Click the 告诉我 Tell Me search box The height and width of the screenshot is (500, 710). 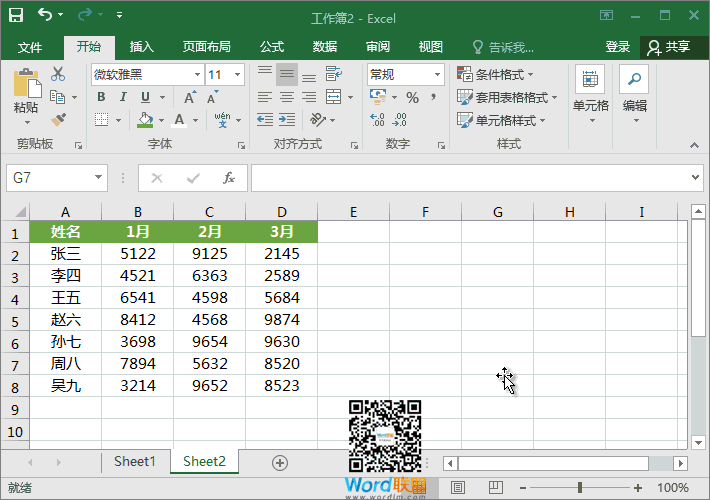(504, 47)
